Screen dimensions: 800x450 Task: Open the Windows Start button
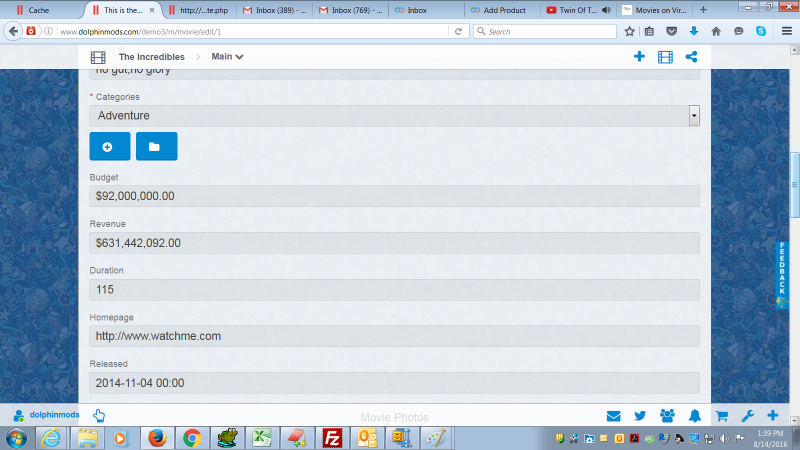pyautogui.click(x=17, y=438)
